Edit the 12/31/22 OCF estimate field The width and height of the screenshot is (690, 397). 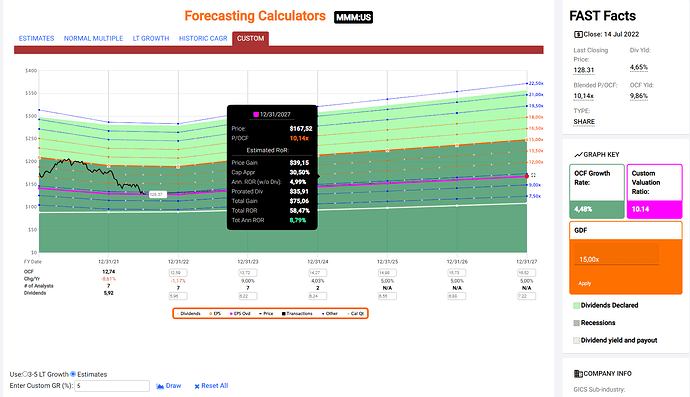click(178, 273)
